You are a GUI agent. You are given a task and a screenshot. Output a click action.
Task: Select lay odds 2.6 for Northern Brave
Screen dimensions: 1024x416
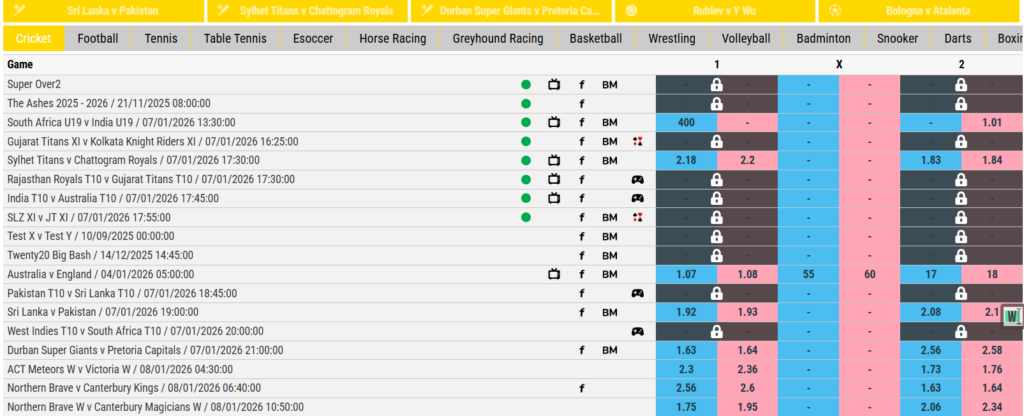[748, 389]
